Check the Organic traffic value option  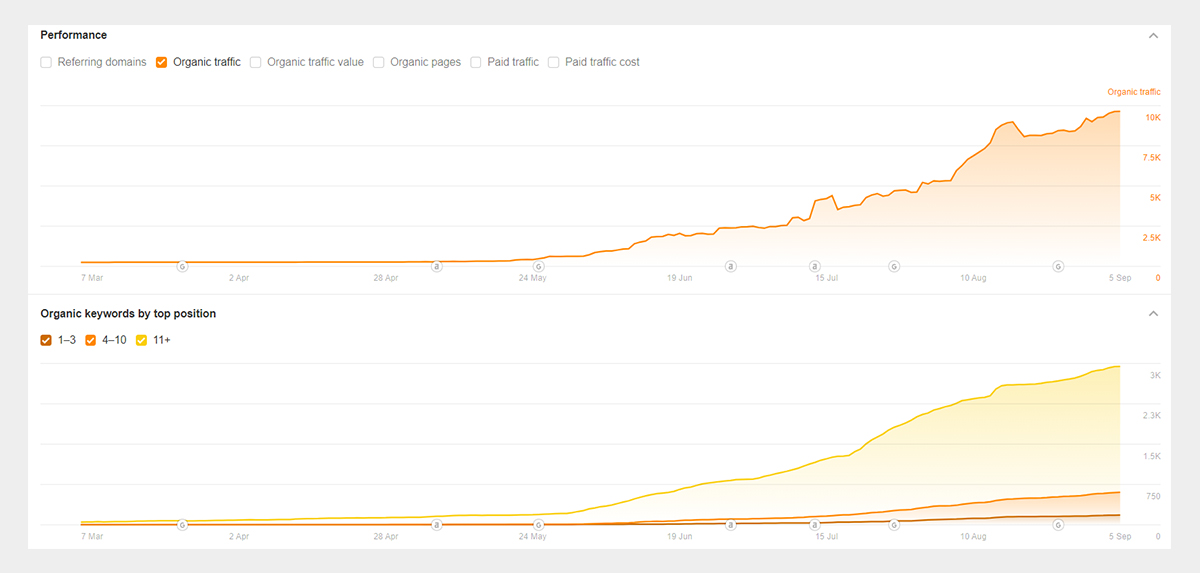point(256,62)
